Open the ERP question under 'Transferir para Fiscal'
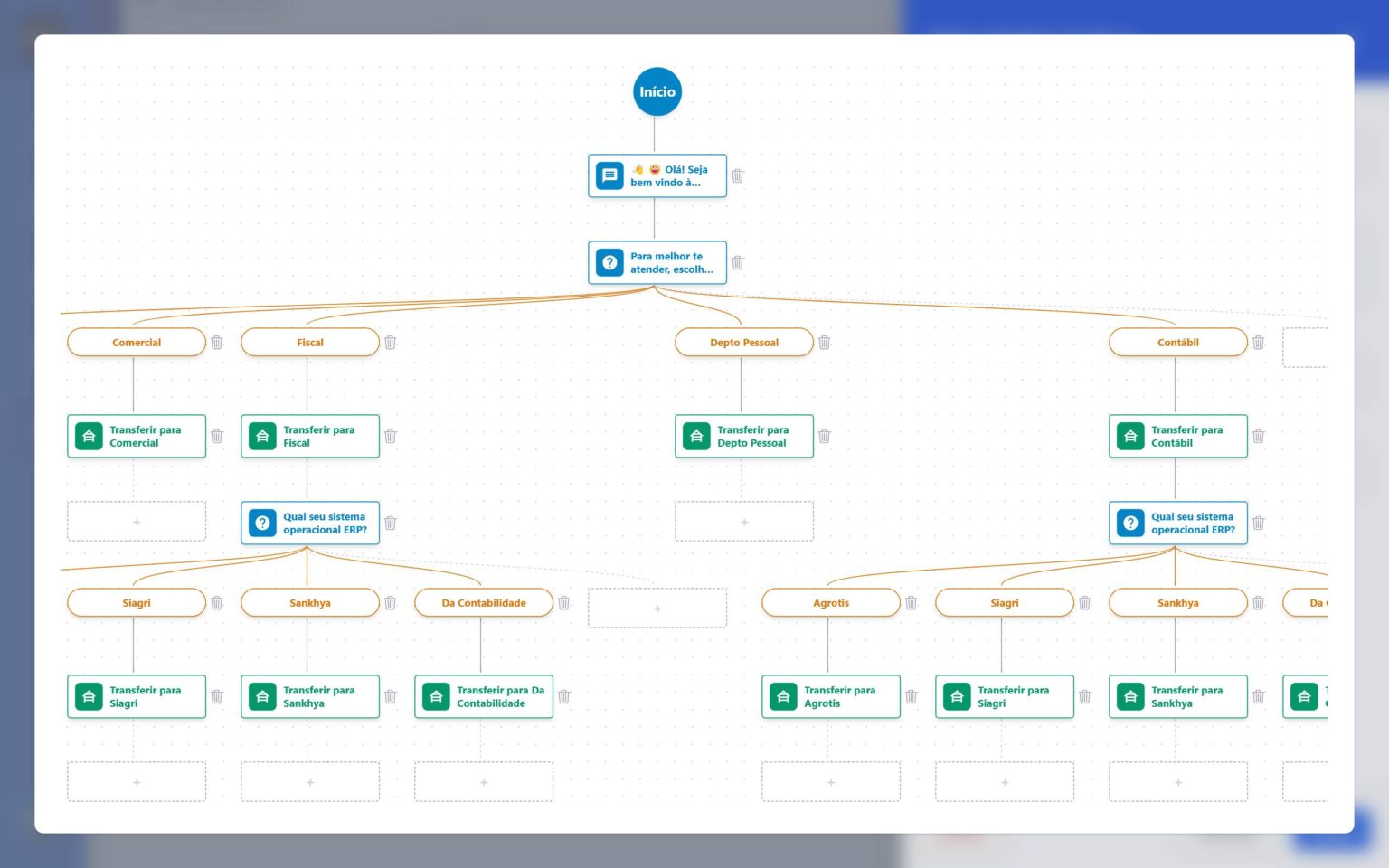The image size is (1389, 868). point(310,523)
